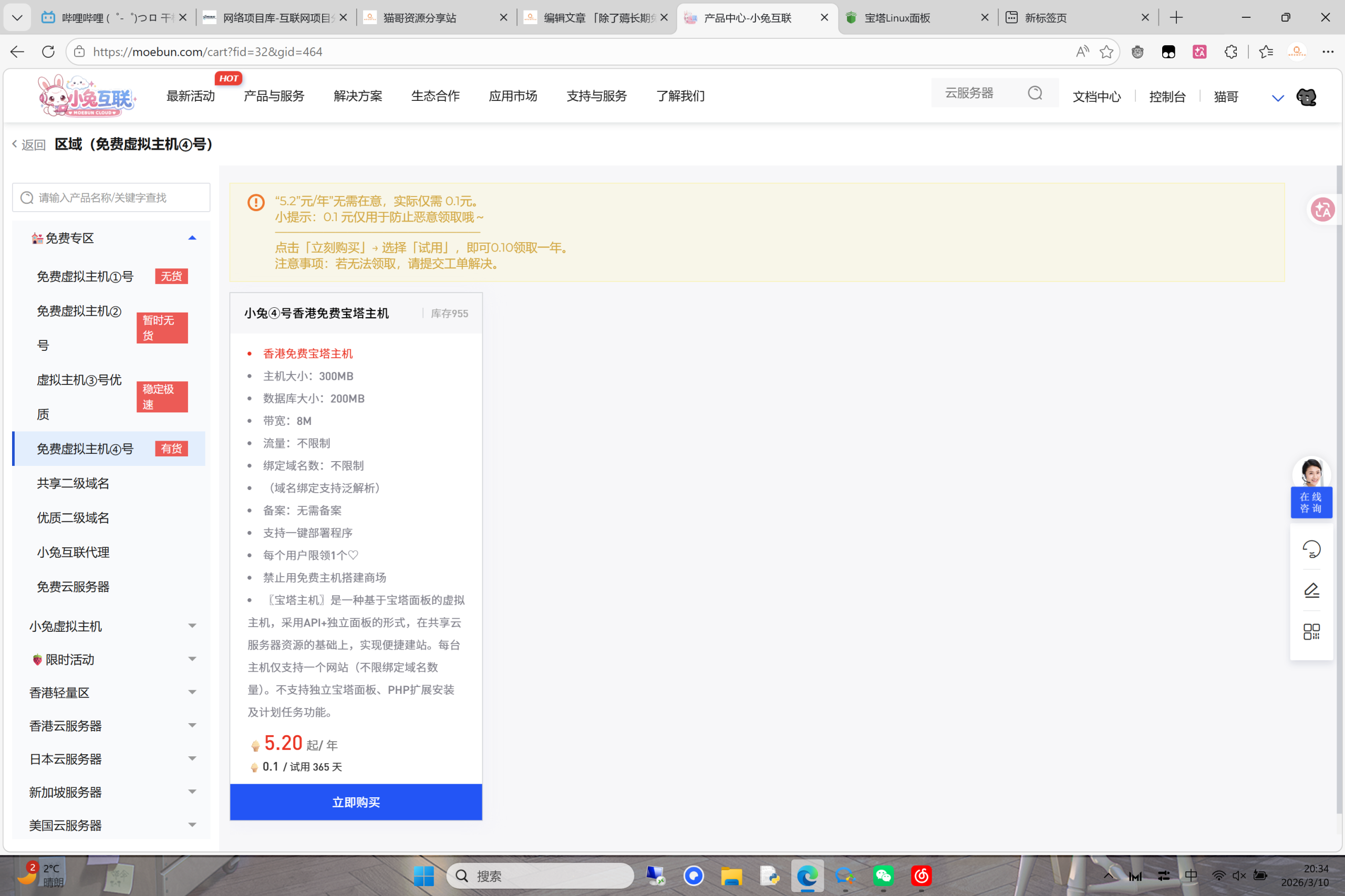
Task: Expand the 日本云服务器 category
Action: (x=192, y=759)
